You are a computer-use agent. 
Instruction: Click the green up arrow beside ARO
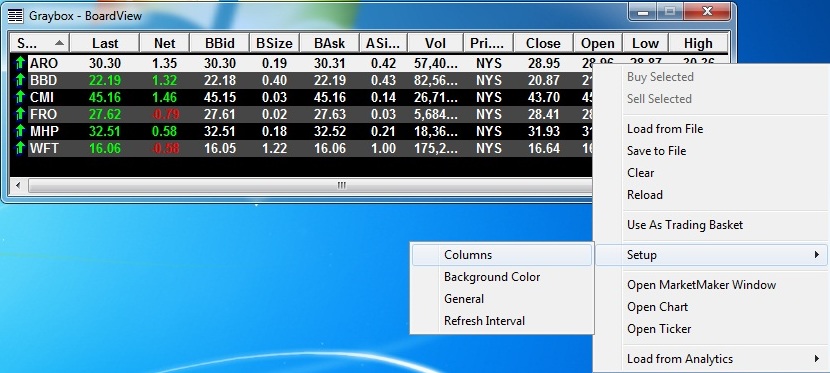(20, 63)
